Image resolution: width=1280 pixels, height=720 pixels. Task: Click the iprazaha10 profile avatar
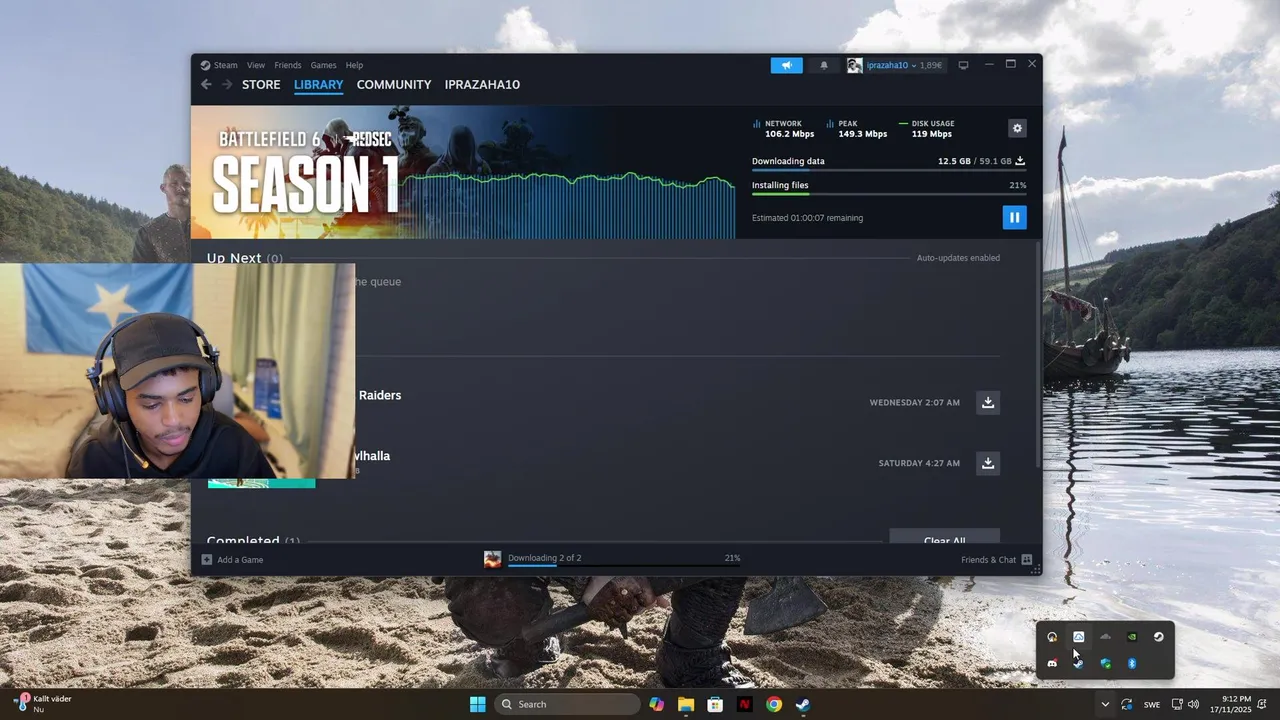(x=854, y=65)
